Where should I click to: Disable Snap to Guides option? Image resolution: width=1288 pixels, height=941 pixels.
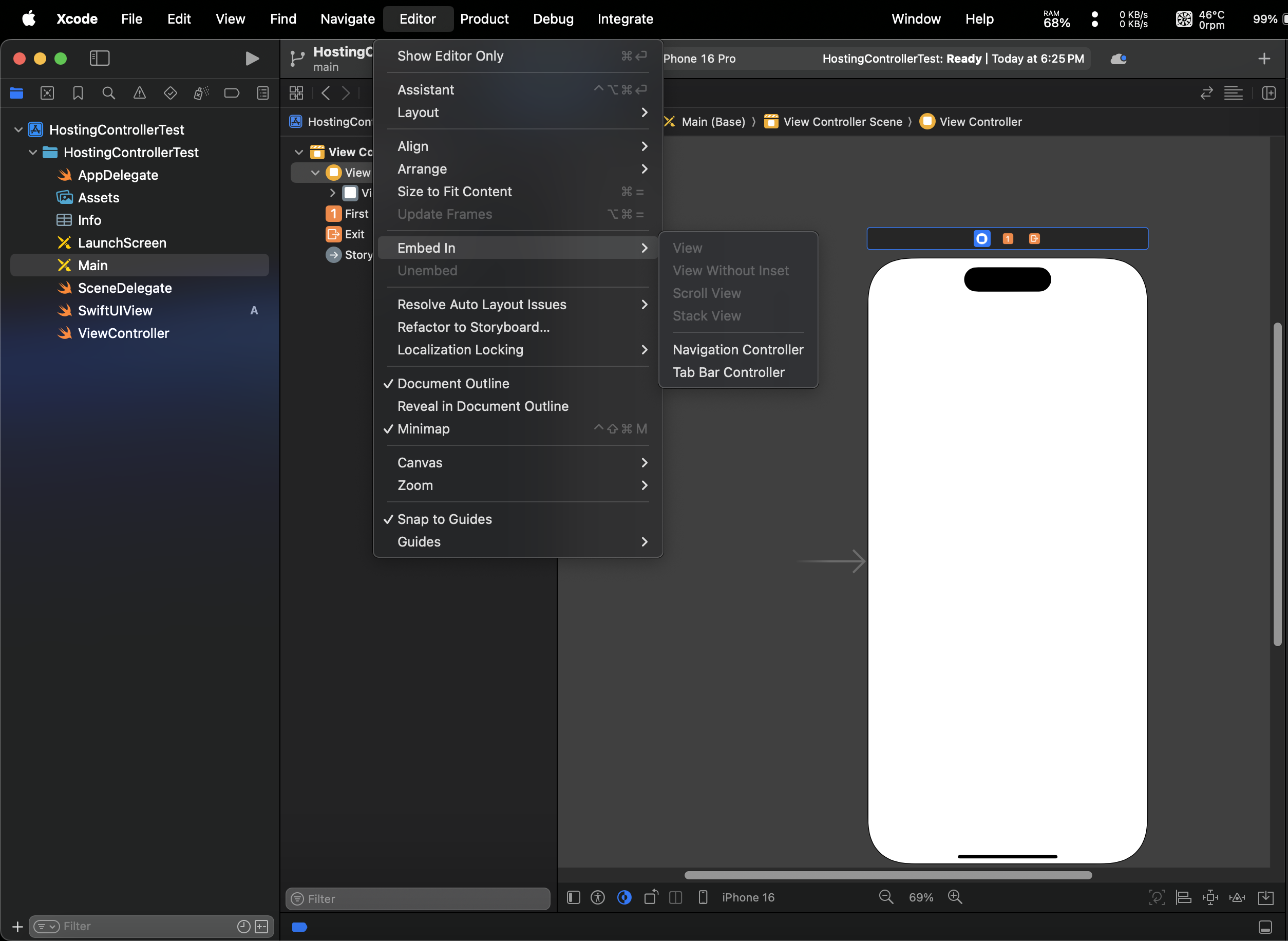(444, 519)
